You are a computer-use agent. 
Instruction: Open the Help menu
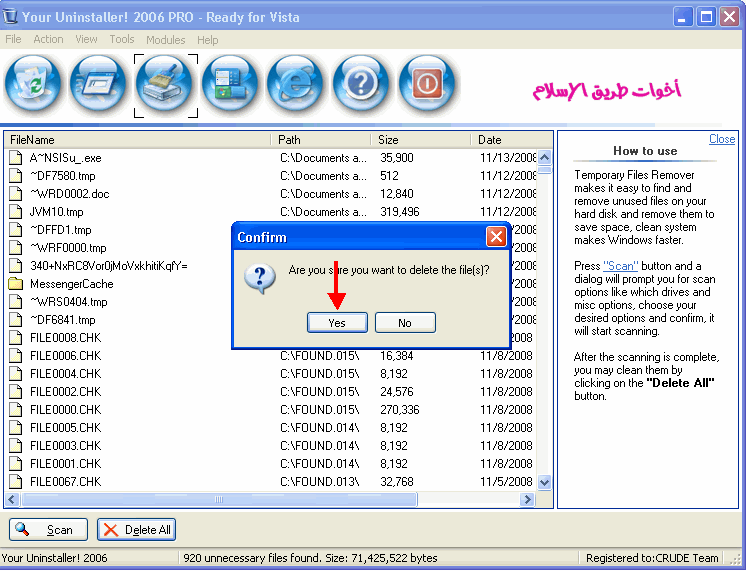click(x=207, y=40)
